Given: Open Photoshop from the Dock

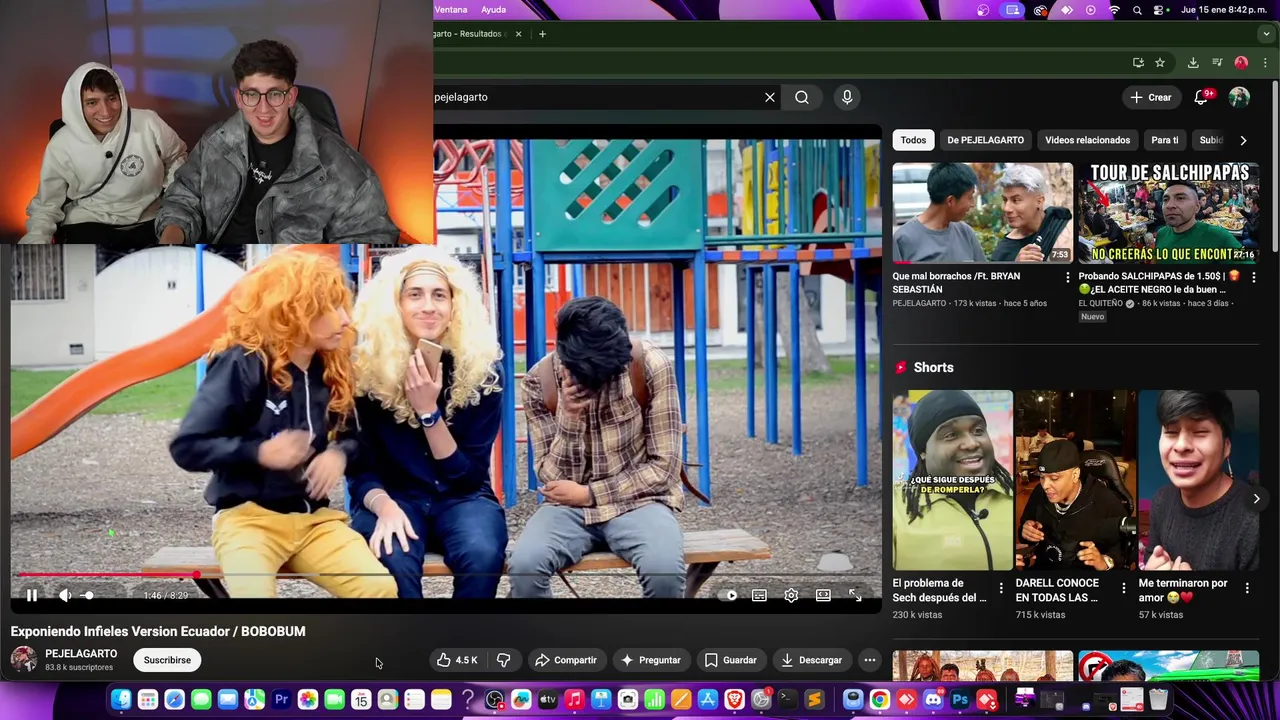Looking at the screenshot, I should point(960,700).
